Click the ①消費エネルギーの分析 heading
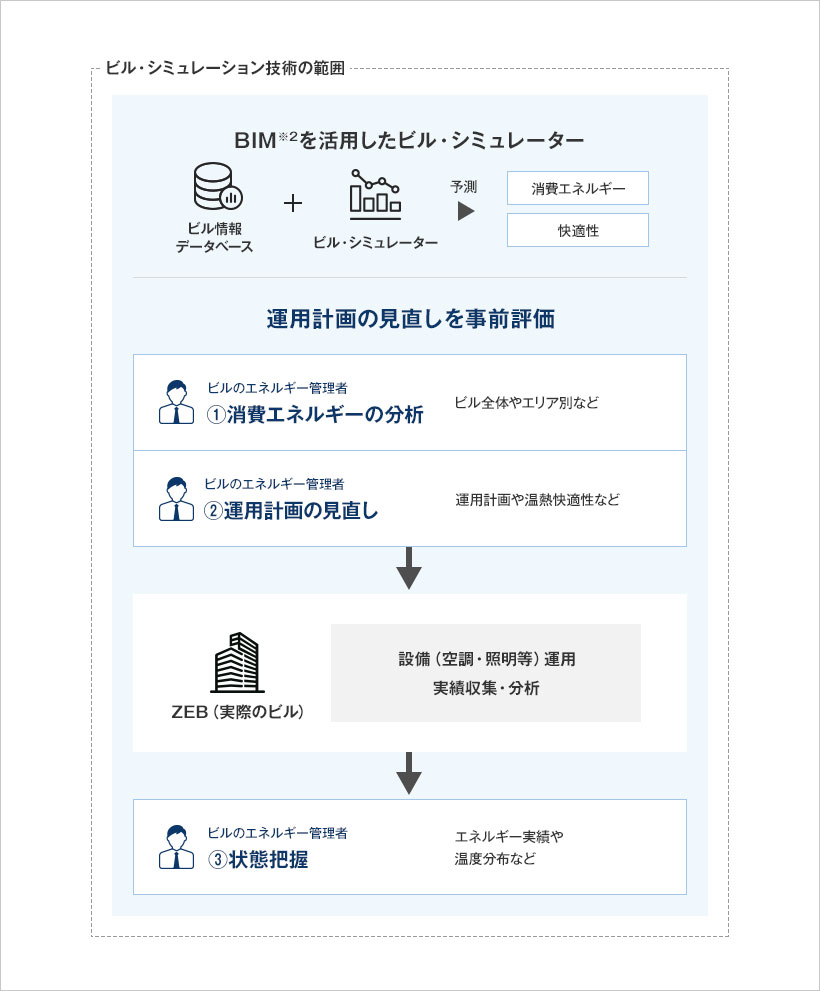 [315, 415]
